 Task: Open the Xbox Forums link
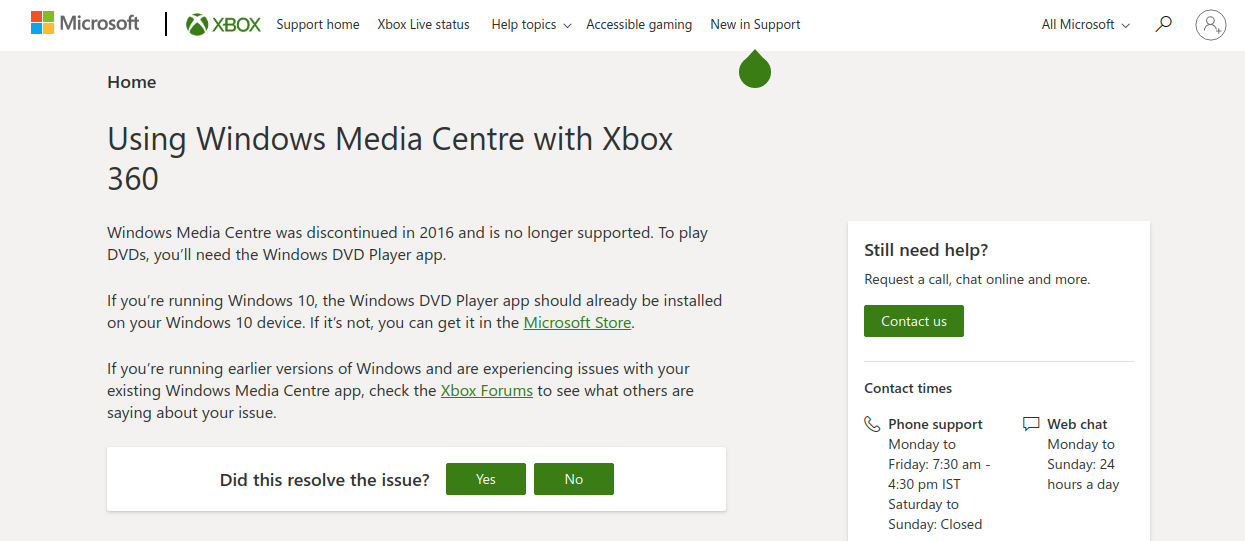486,390
